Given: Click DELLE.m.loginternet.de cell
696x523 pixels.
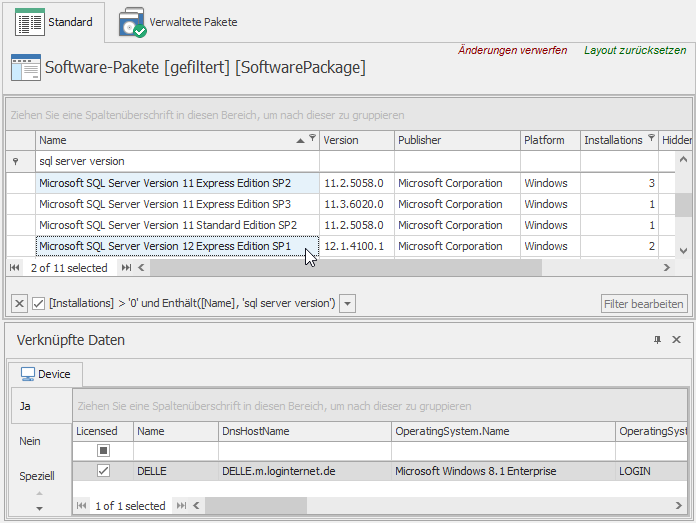Looking at the screenshot, I should [x=305, y=471].
